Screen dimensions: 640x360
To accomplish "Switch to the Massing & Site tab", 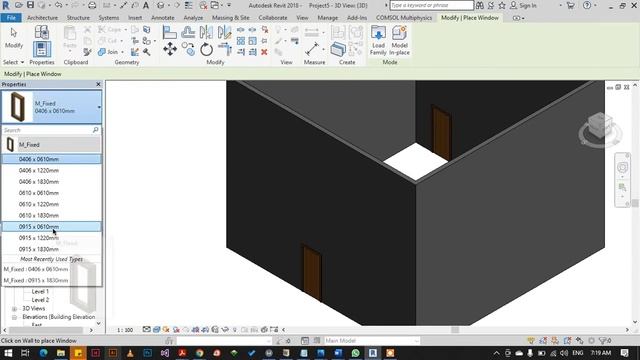I will click(231, 18).
